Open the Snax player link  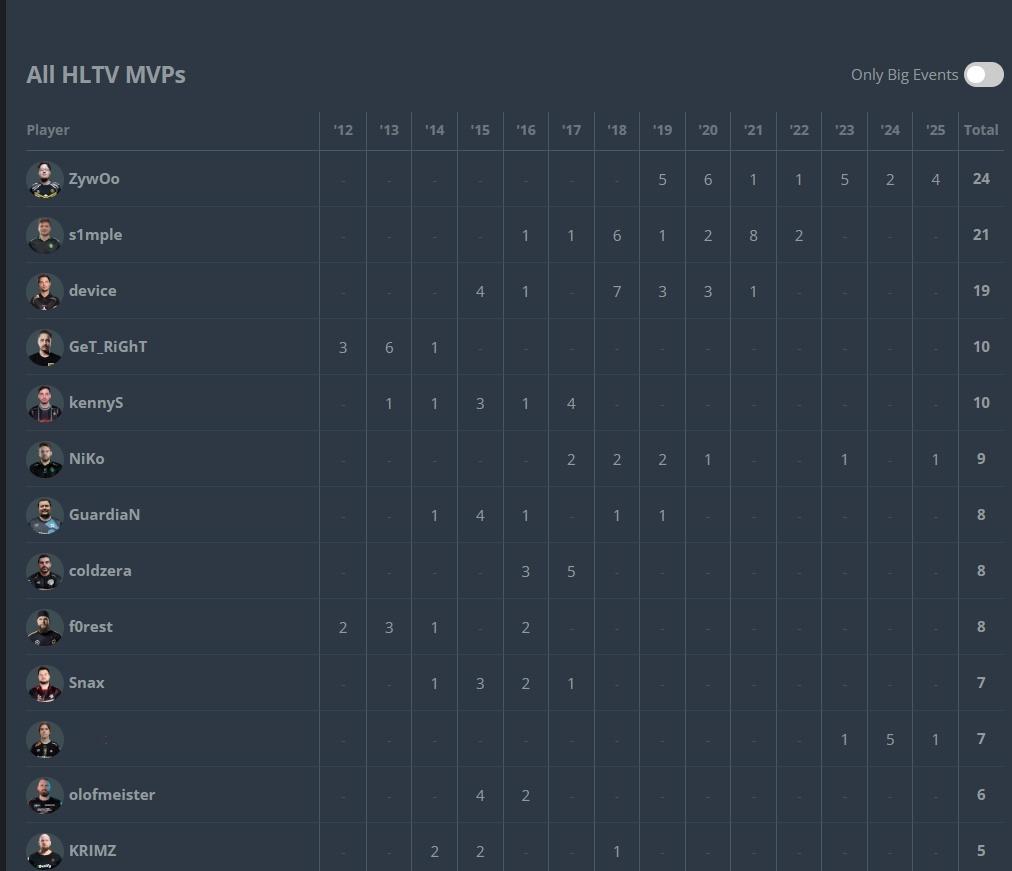(86, 683)
